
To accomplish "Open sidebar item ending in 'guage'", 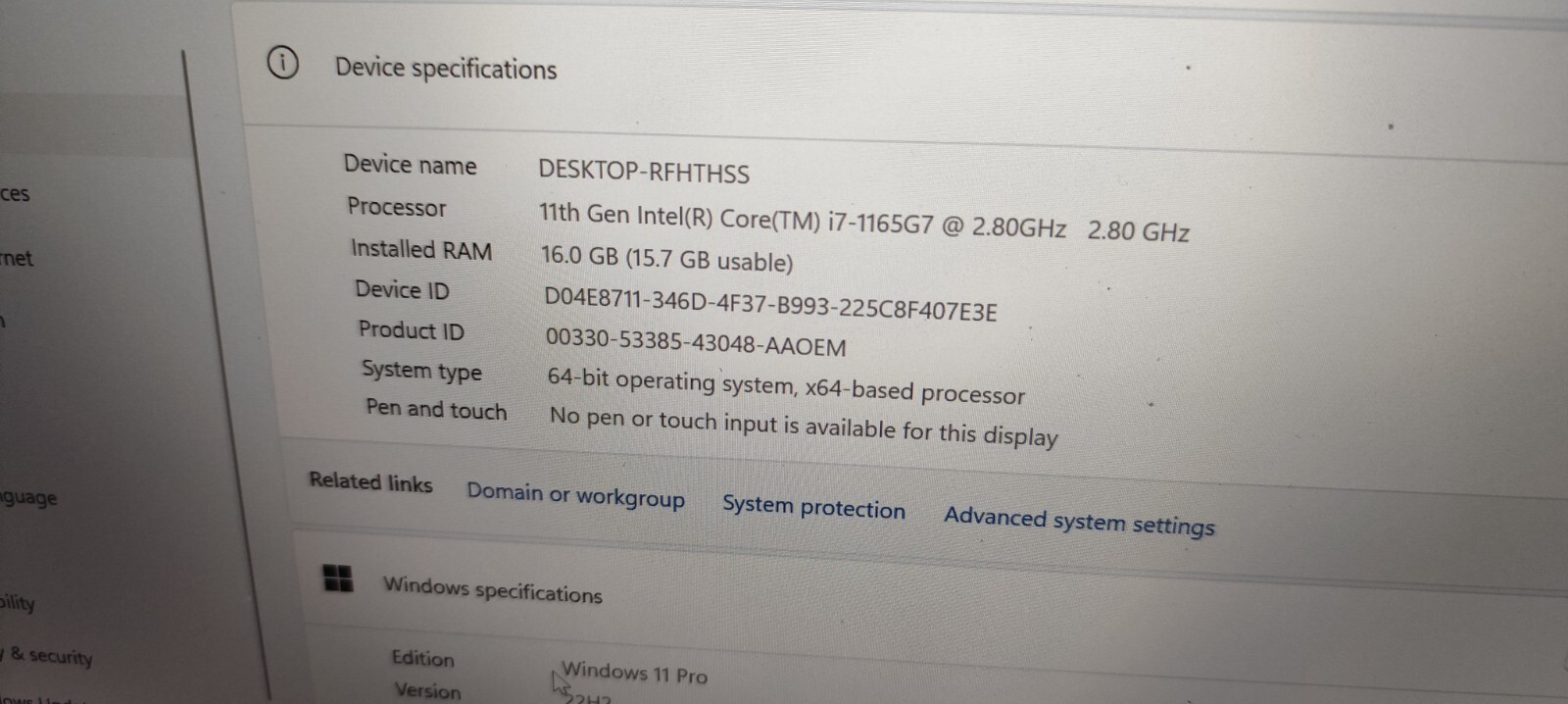I will click(28, 497).
